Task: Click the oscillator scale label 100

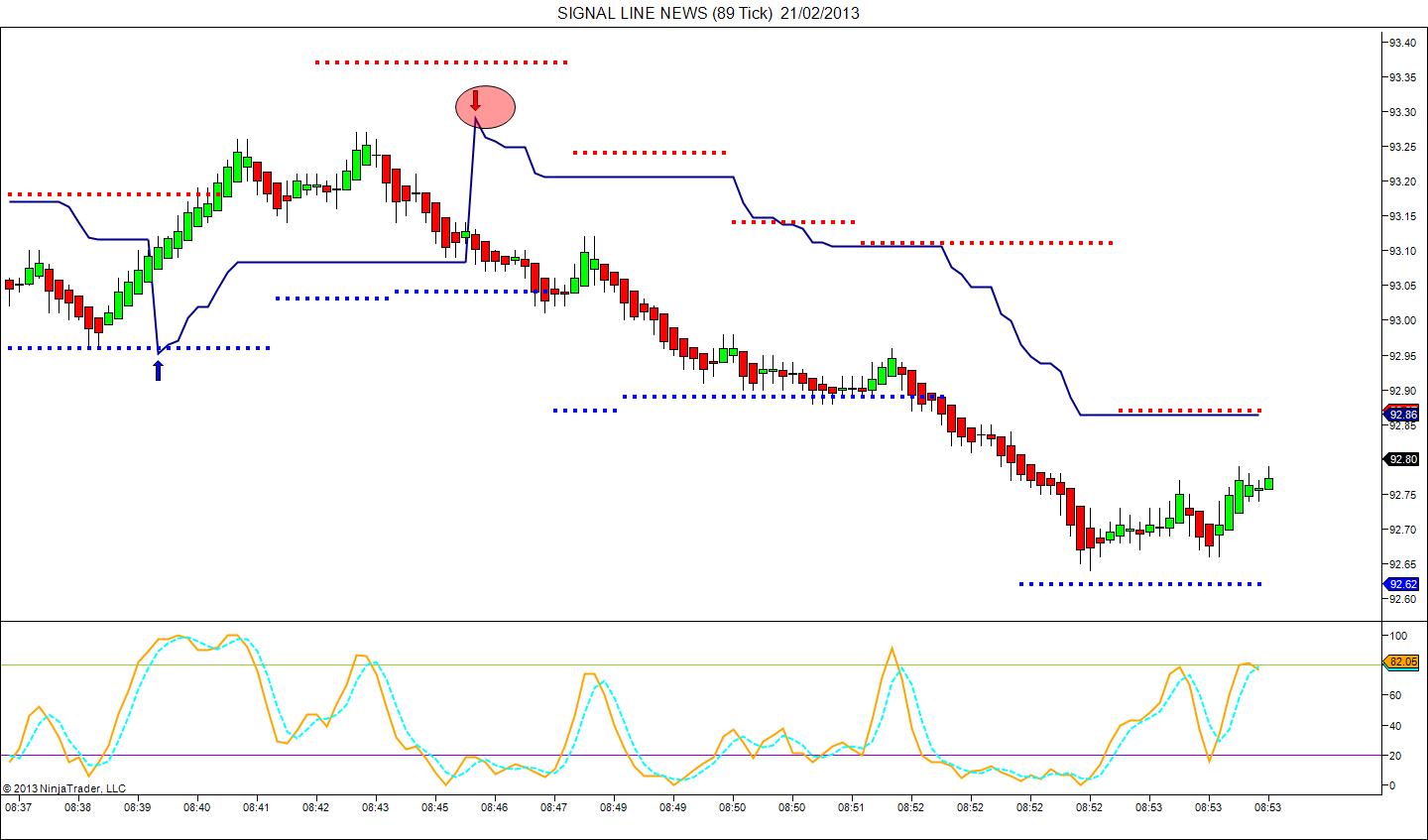Action: tap(1398, 636)
